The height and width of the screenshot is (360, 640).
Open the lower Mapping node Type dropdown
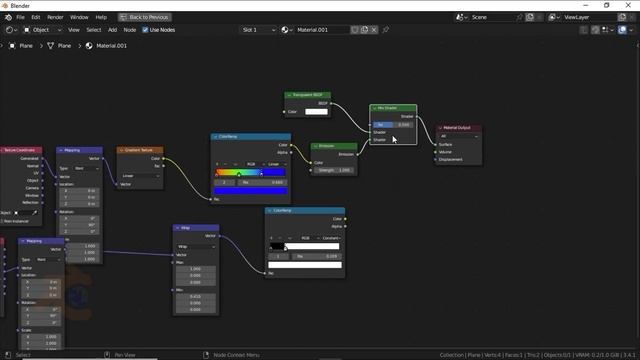[x=48, y=260]
